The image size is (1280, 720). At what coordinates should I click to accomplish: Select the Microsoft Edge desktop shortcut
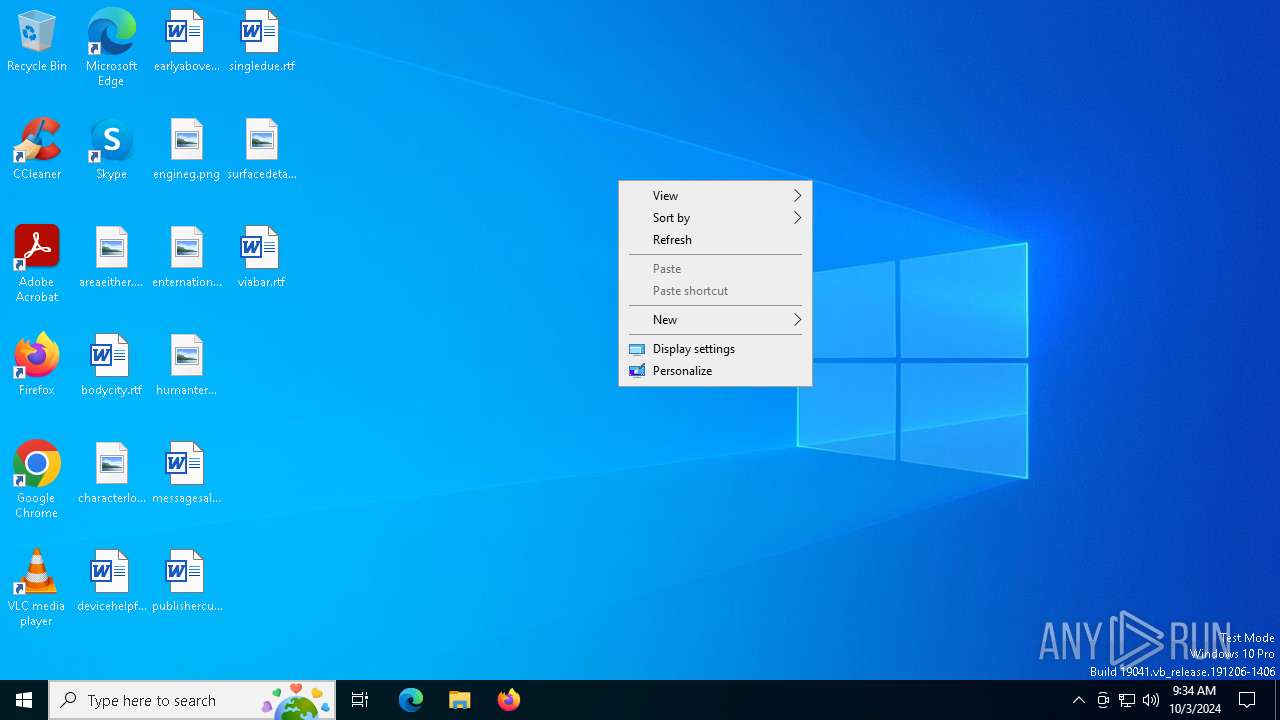(x=111, y=48)
